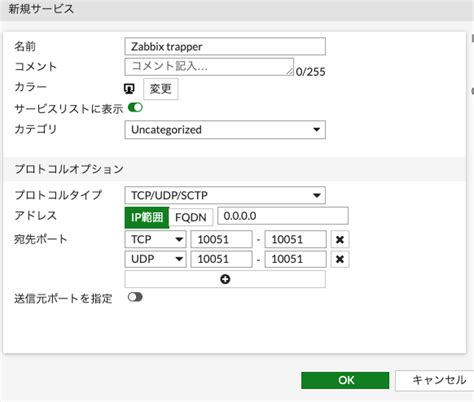Click the TCP starting port 10051 field
474x402 pixels.
pyautogui.click(x=221, y=239)
